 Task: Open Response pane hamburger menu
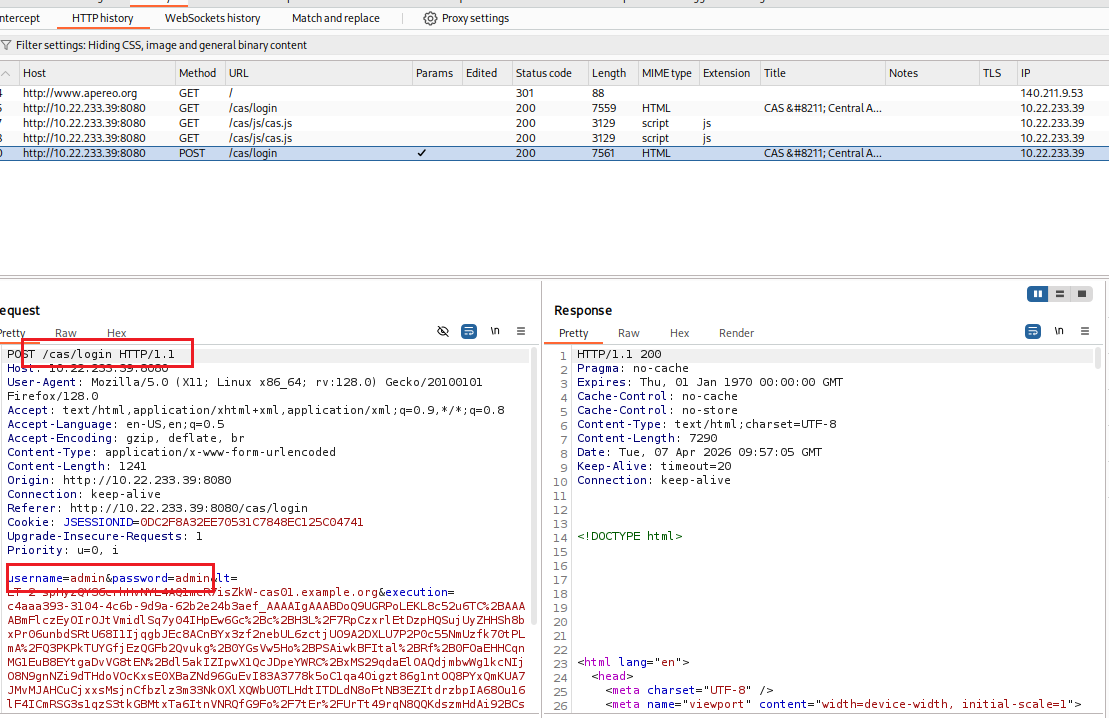pyautogui.click(x=1085, y=331)
